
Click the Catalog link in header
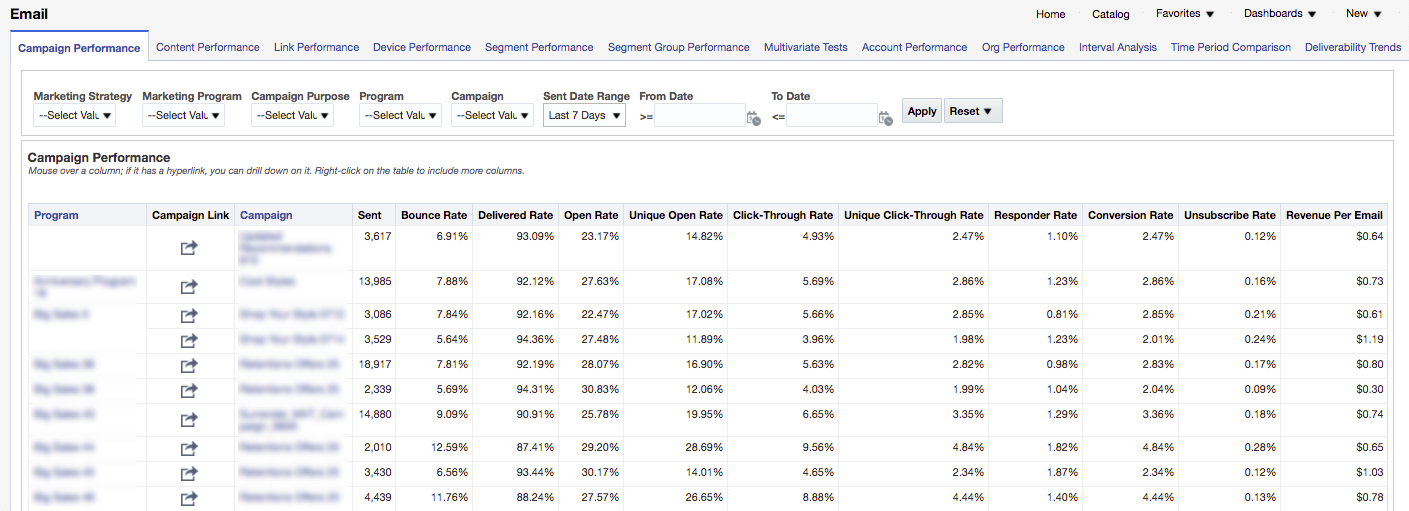pyautogui.click(x=1110, y=14)
